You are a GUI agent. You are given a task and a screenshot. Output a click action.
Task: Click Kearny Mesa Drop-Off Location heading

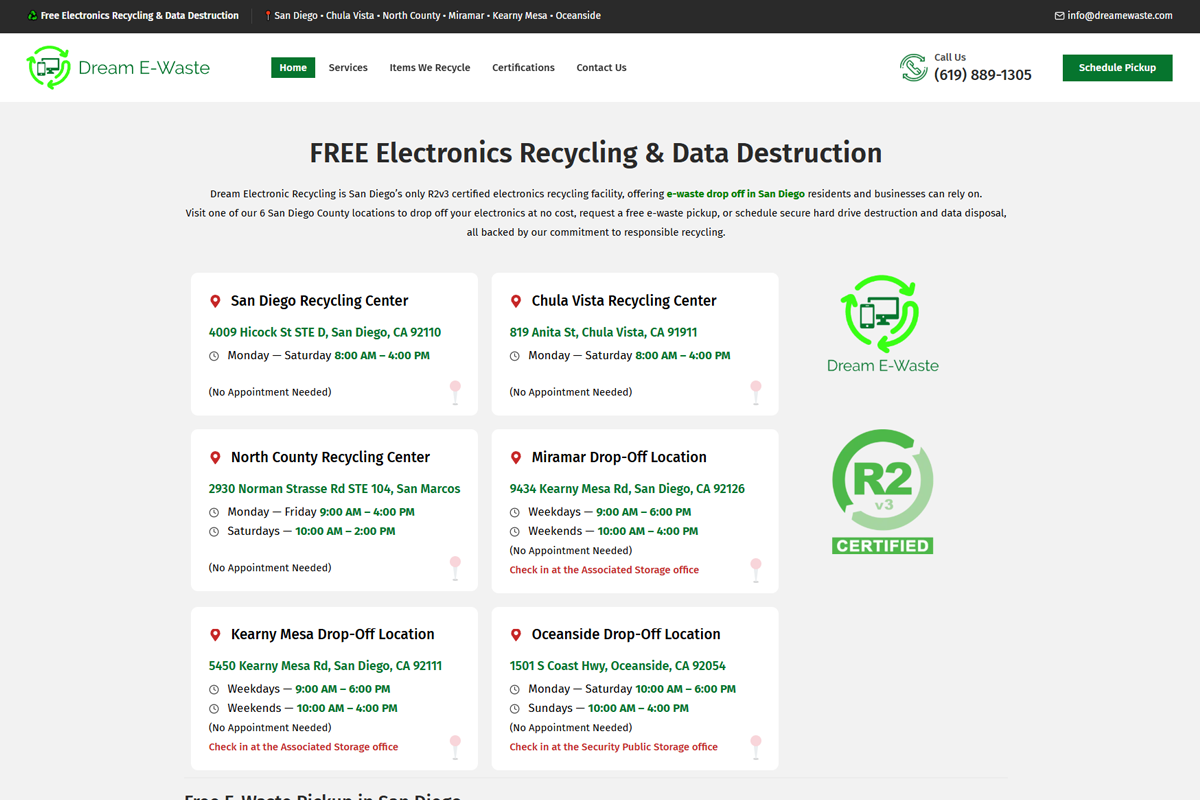tap(333, 635)
